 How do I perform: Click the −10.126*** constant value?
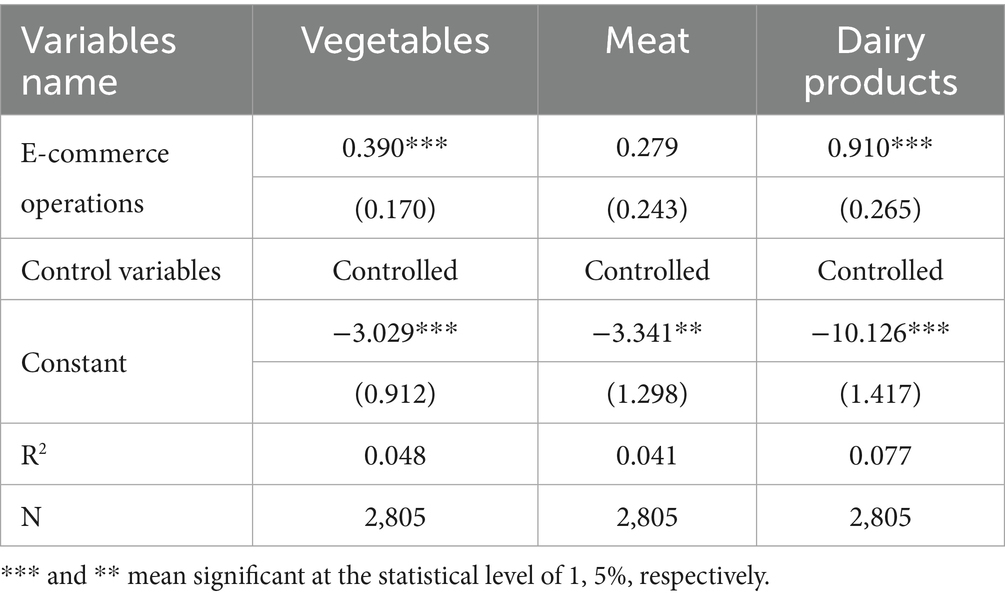[880, 332]
